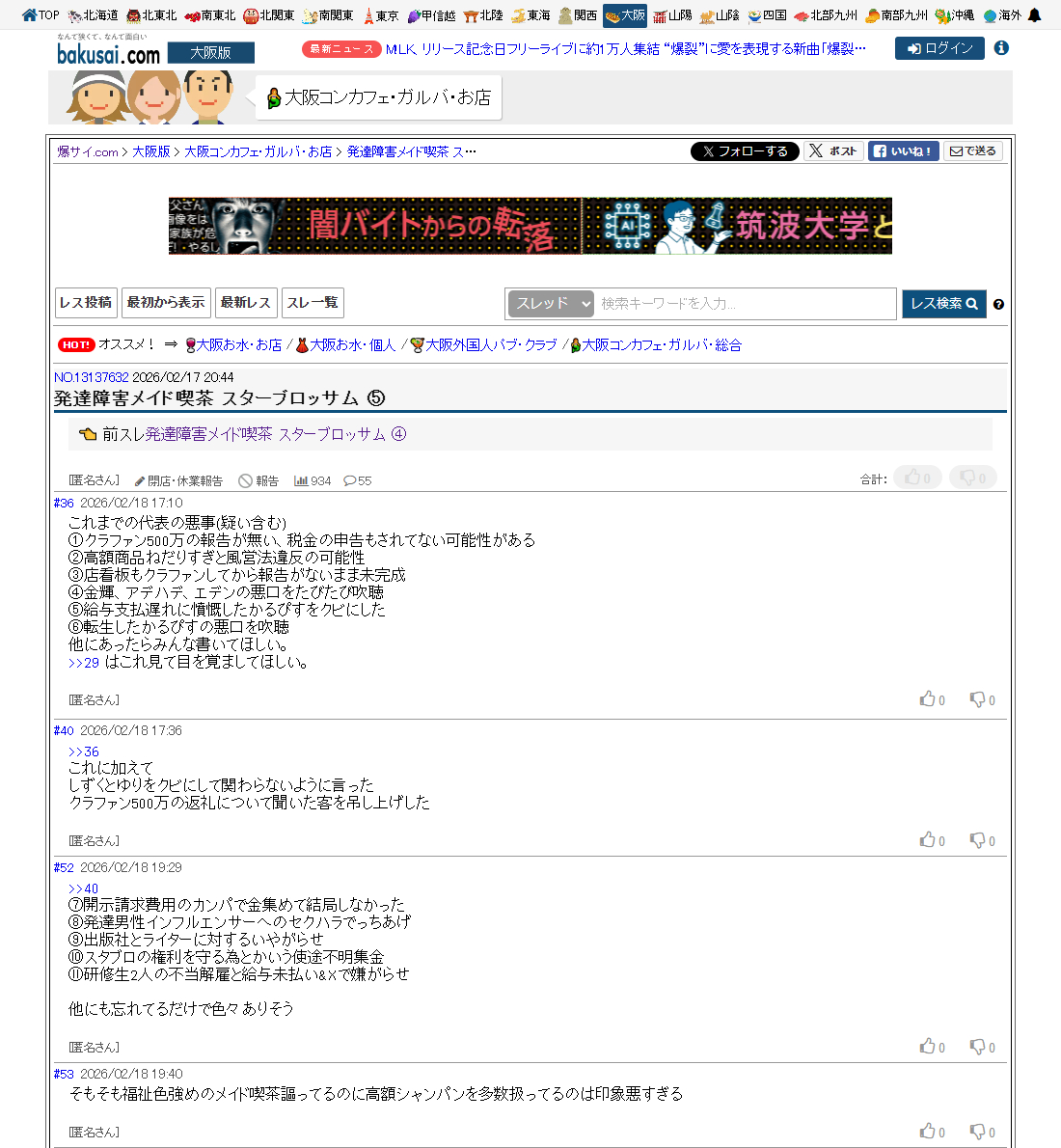The width and height of the screenshot is (1061, 1148).
Task: Click the info icon beside login
Action: tap(1001, 48)
